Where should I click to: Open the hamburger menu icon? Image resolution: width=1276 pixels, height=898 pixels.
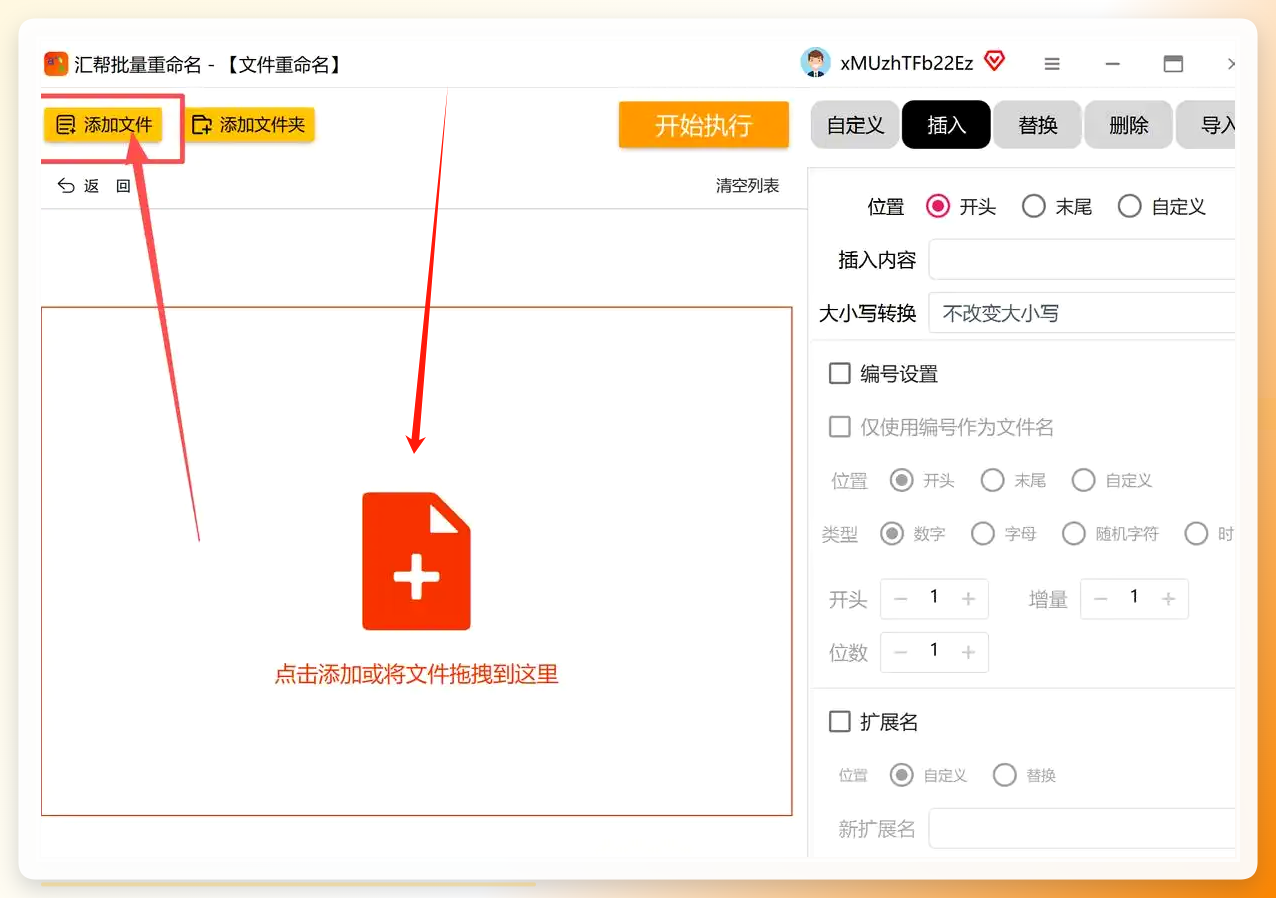tap(1052, 64)
